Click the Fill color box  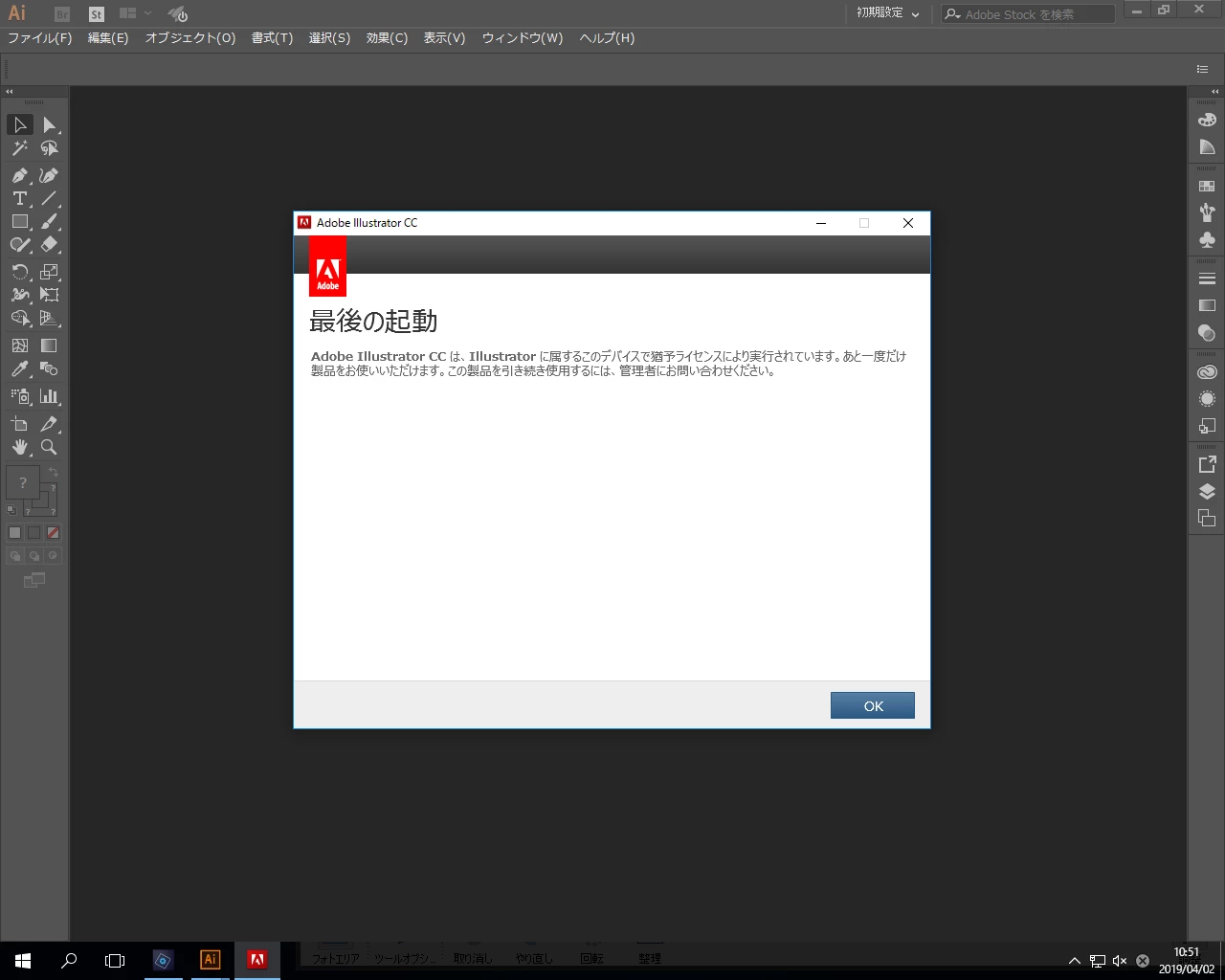(x=23, y=482)
